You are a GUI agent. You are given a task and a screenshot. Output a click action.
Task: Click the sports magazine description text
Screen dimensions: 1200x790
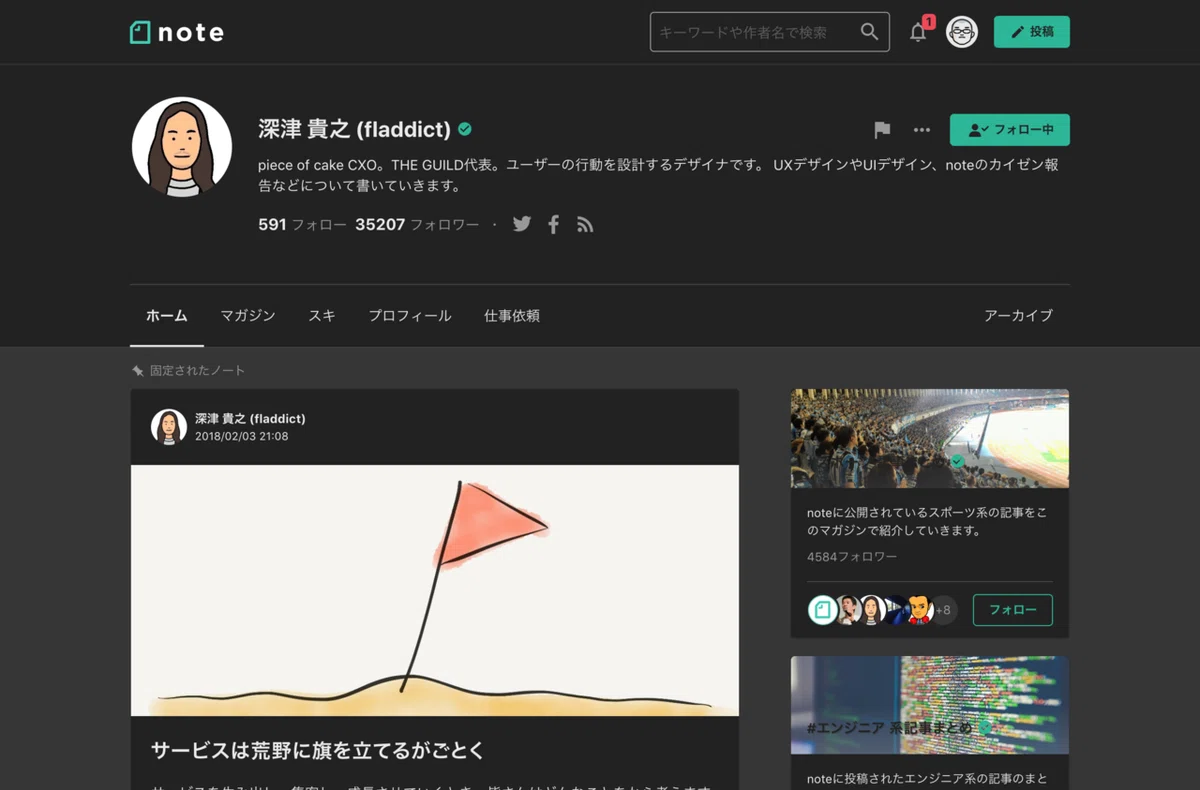[927, 522]
